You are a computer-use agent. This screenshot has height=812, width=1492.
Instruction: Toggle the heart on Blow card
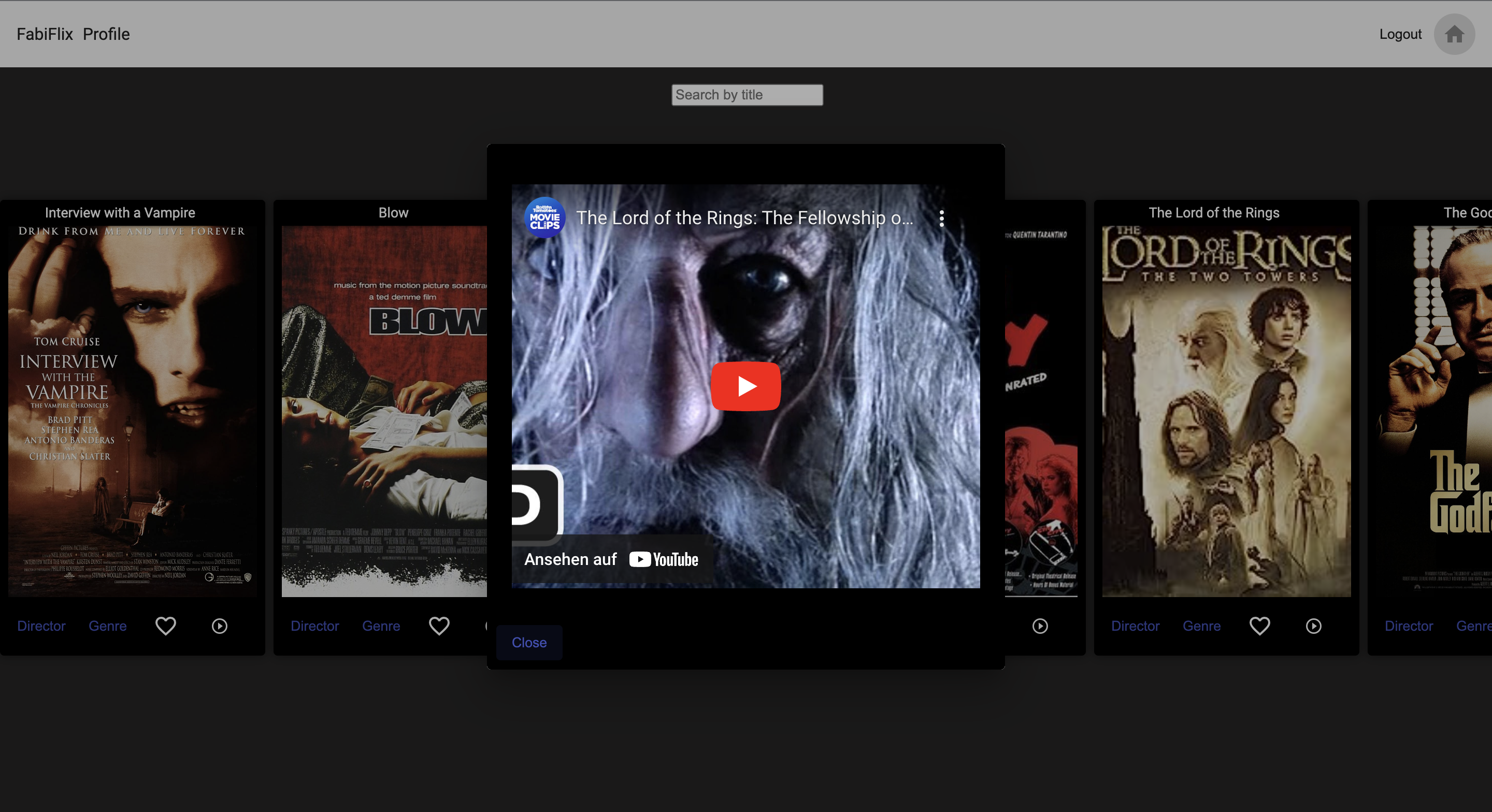coord(439,626)
